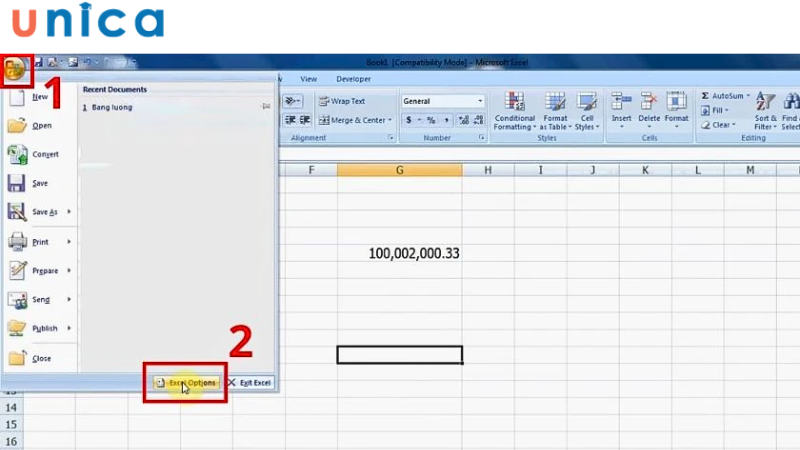Apply Accounting dollar format
The width and height of the screenshot is (800, 450).
(409, 120)
